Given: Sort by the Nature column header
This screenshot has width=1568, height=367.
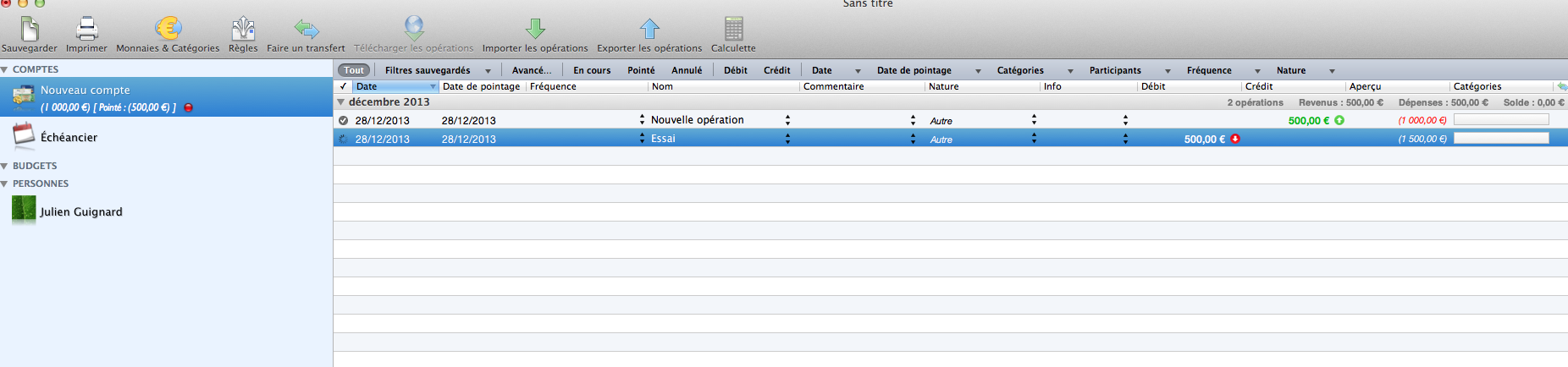Looking at the screenshot, I should pos(982,86).
